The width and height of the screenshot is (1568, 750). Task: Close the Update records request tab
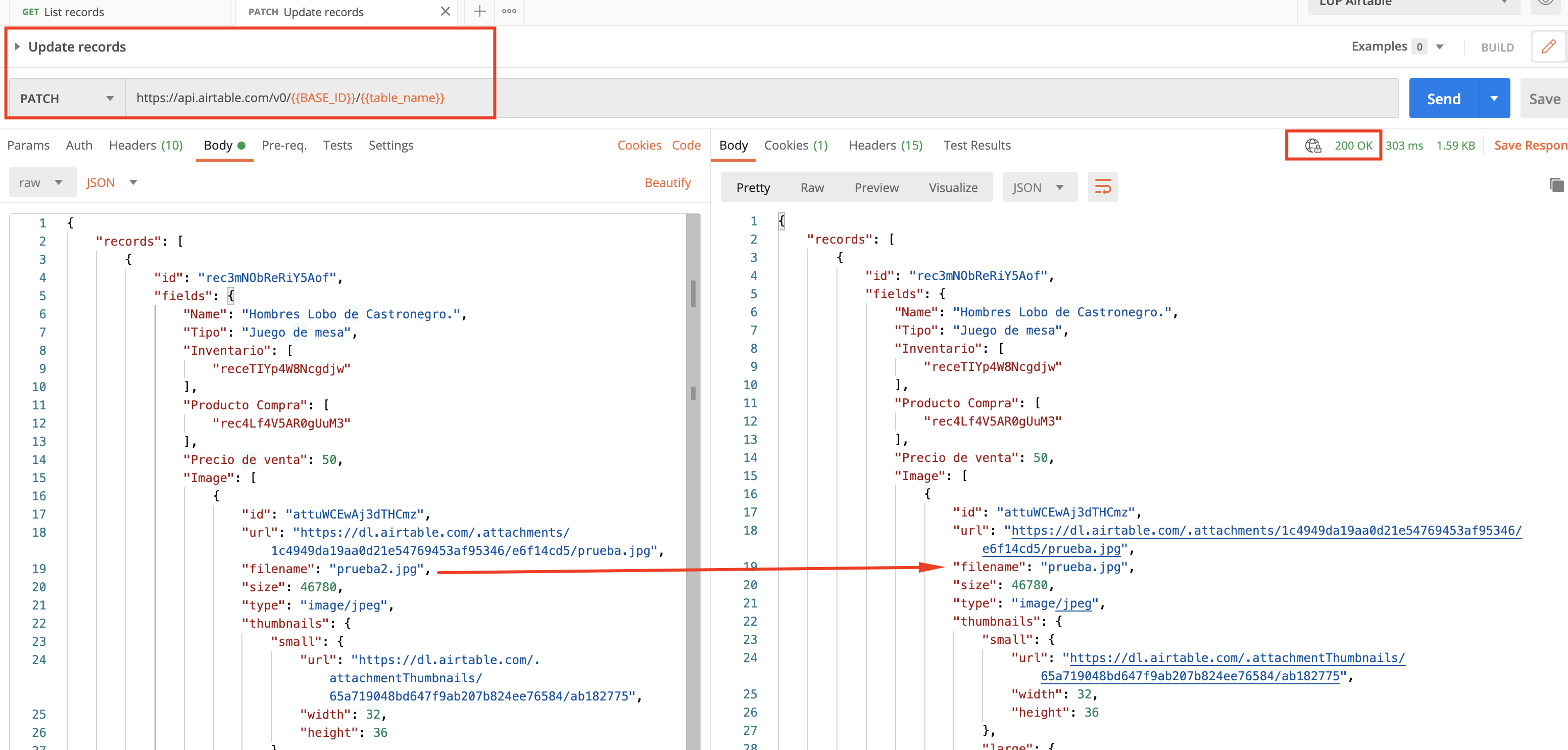click(445, 12)
